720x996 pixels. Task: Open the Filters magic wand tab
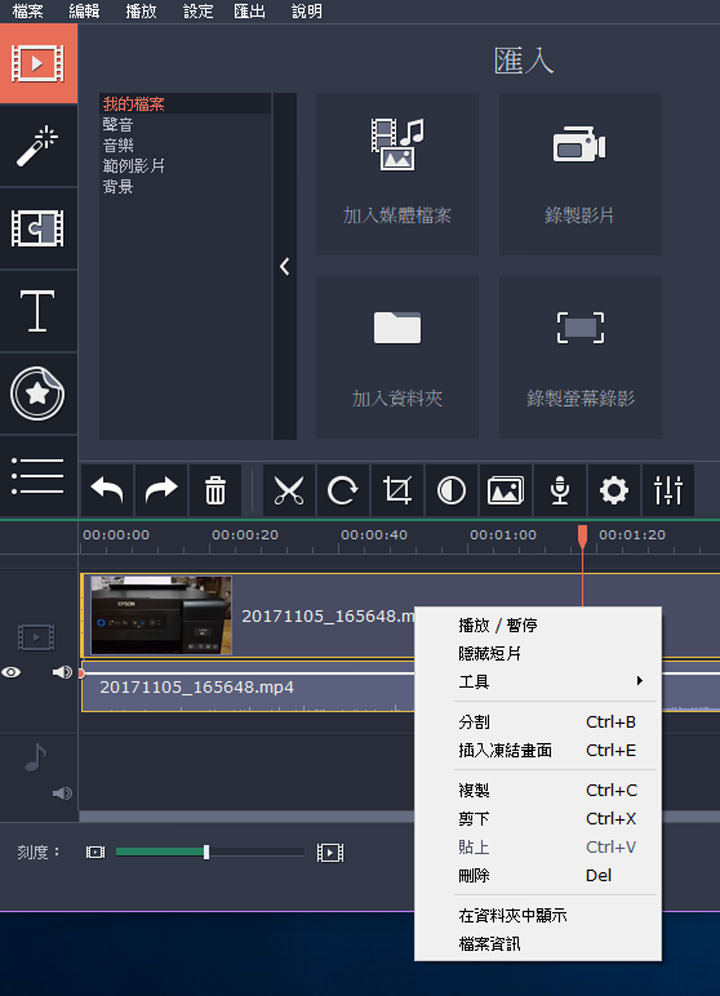click(x=38, y=146)
